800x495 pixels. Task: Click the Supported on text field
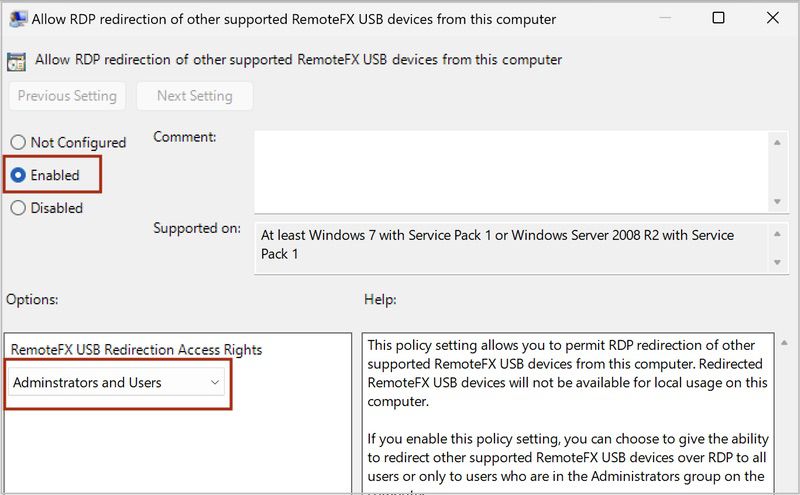pos(511,248)
